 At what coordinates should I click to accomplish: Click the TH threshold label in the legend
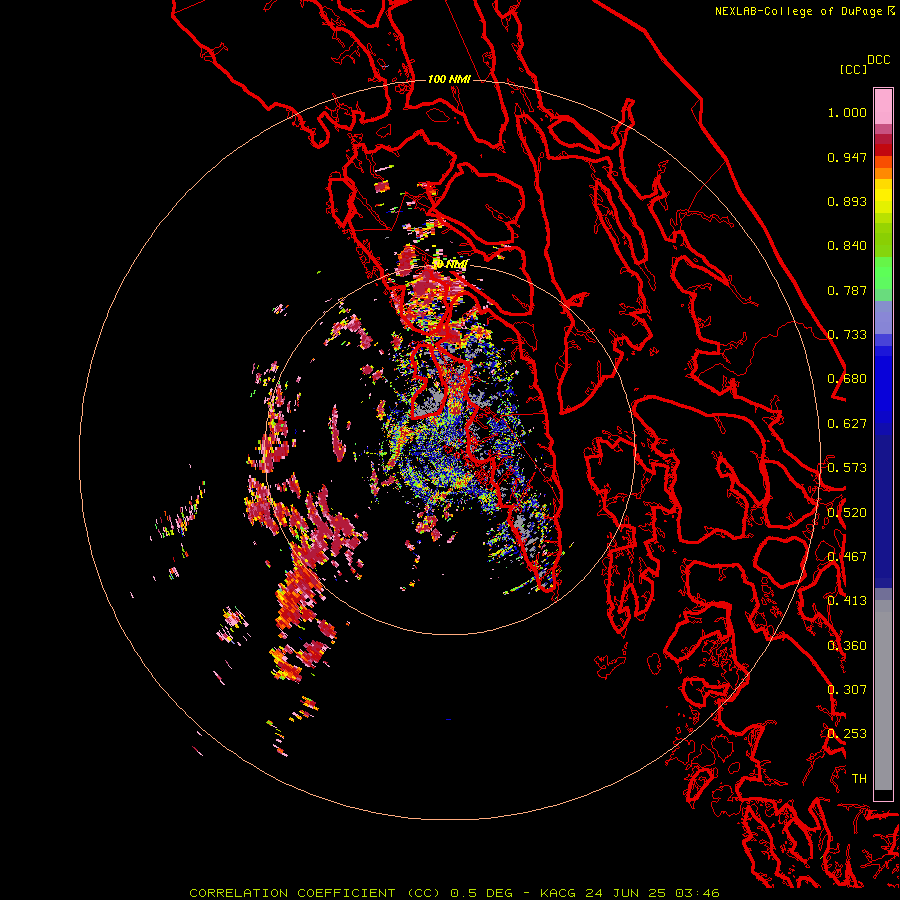859,779
